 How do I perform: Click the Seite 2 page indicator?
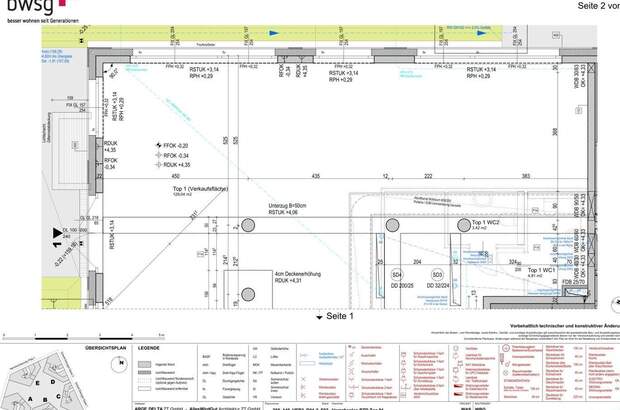598,6
